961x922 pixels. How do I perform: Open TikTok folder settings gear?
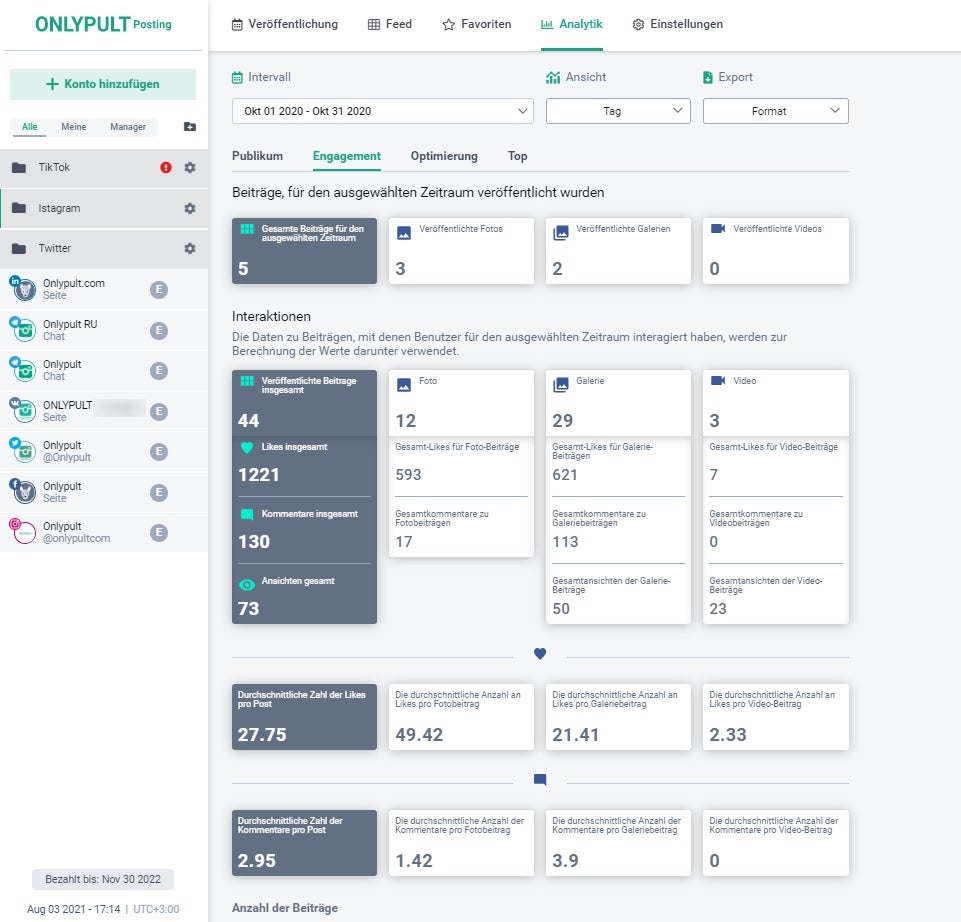[x=190, y=167]
